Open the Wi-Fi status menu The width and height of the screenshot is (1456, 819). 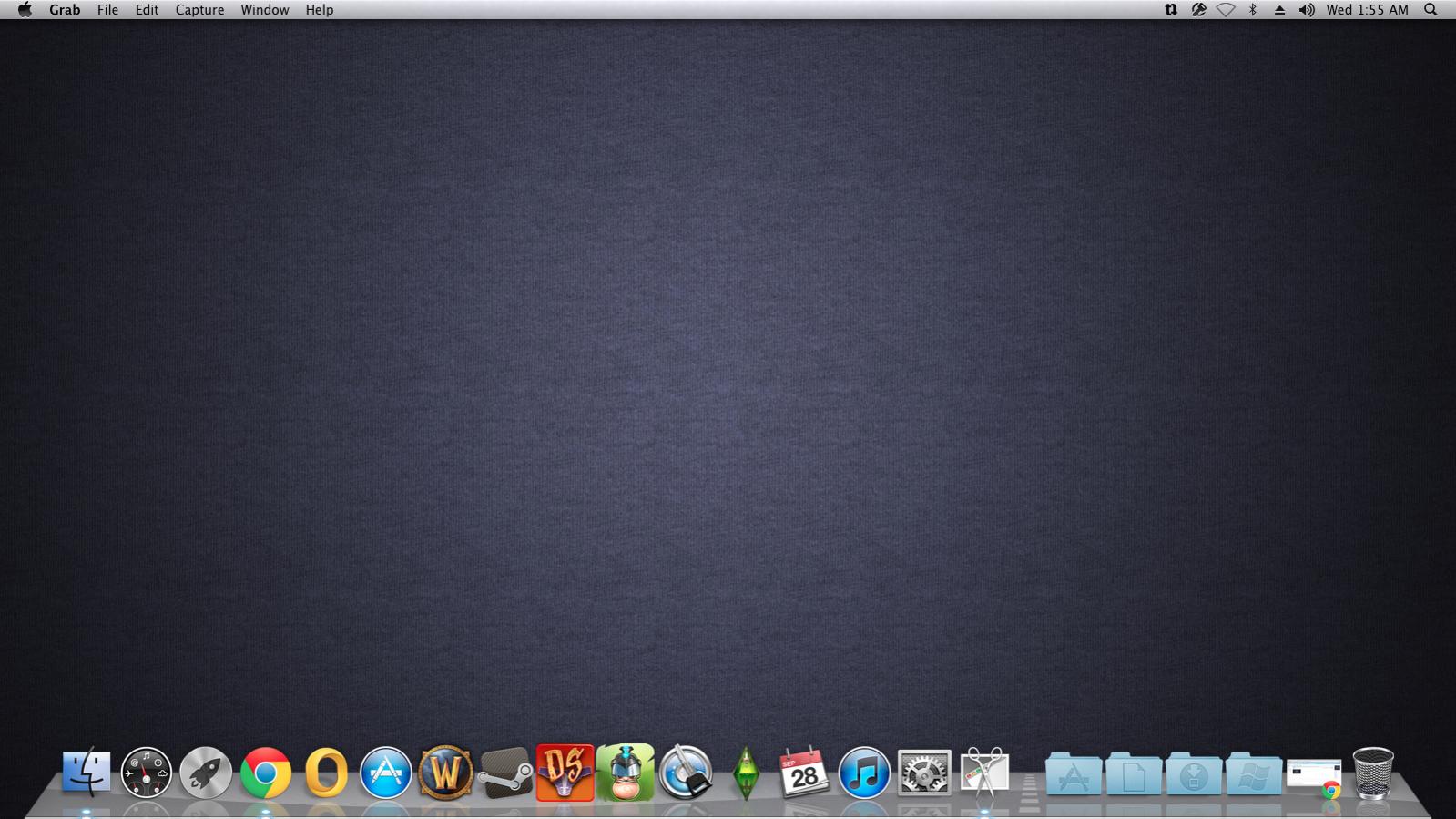pyautogui.click(x=1226, y=10)
